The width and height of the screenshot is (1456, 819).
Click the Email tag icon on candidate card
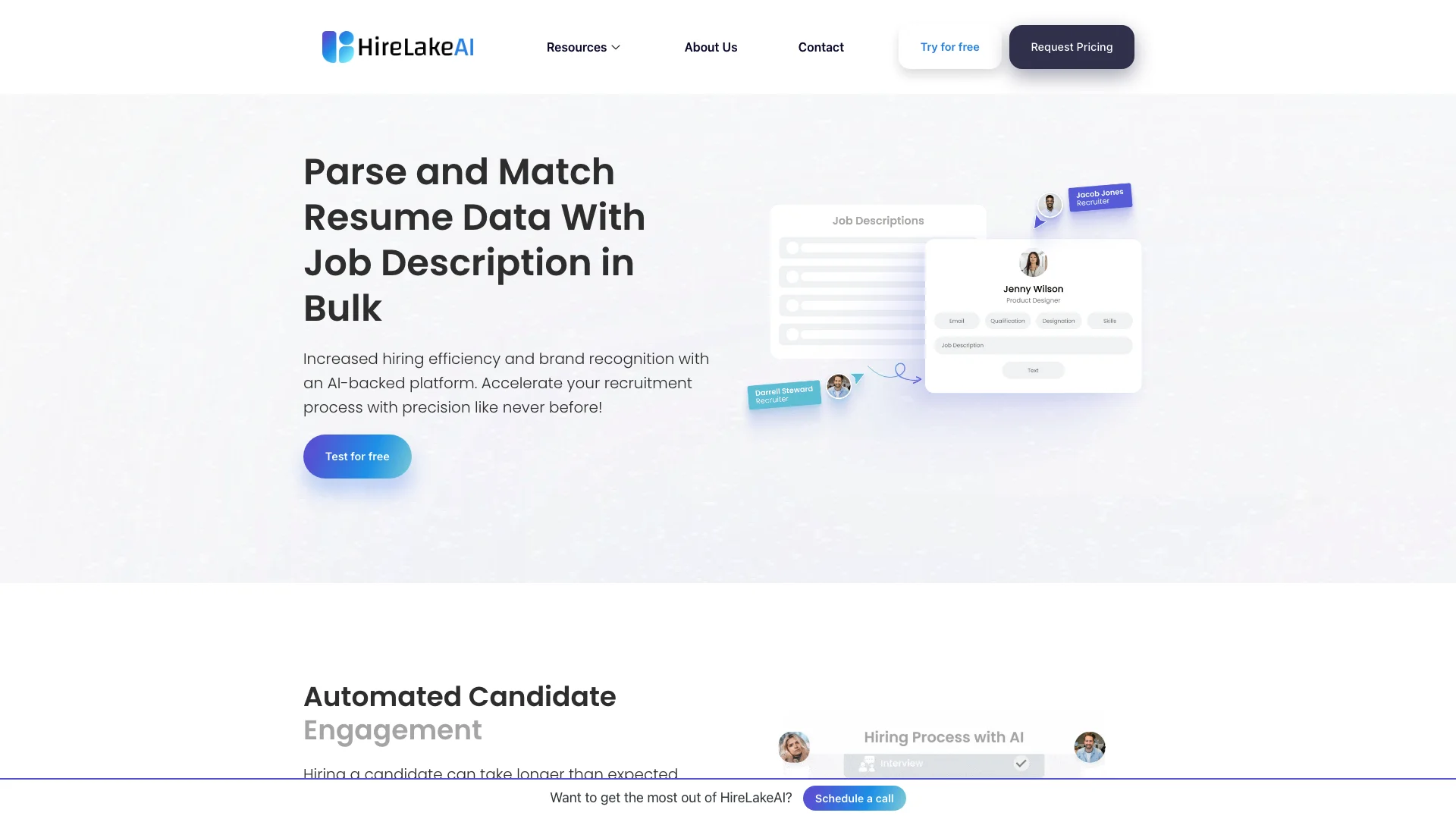957,320
